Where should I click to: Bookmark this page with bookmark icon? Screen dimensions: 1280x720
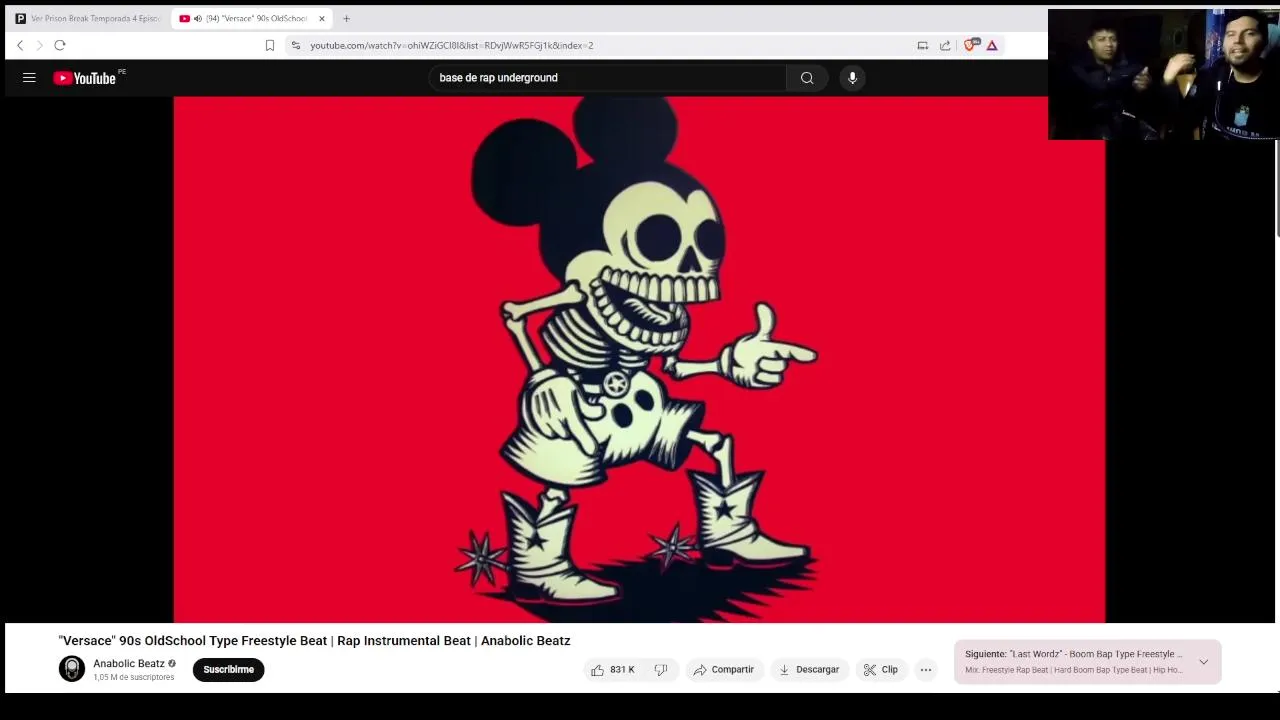pyautogui.click(x=270, y=45)
